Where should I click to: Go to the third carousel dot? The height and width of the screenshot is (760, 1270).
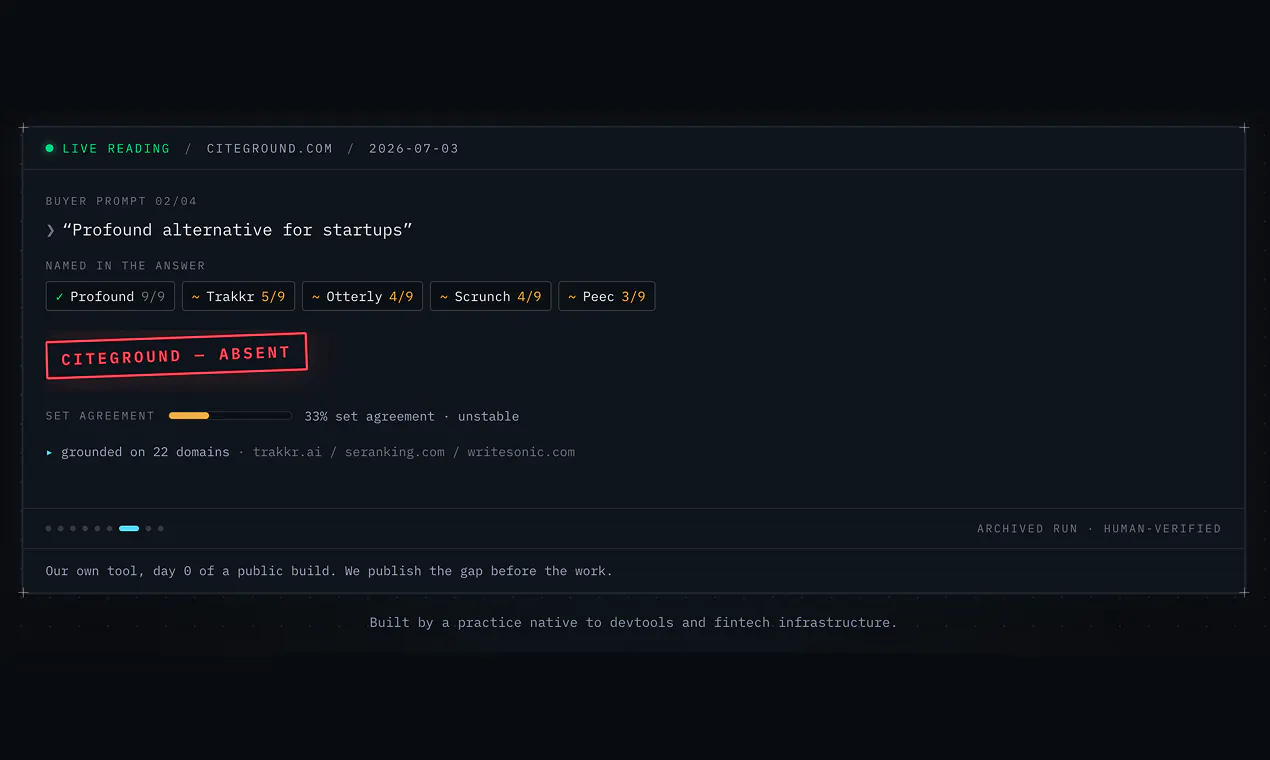coord(73,528)
